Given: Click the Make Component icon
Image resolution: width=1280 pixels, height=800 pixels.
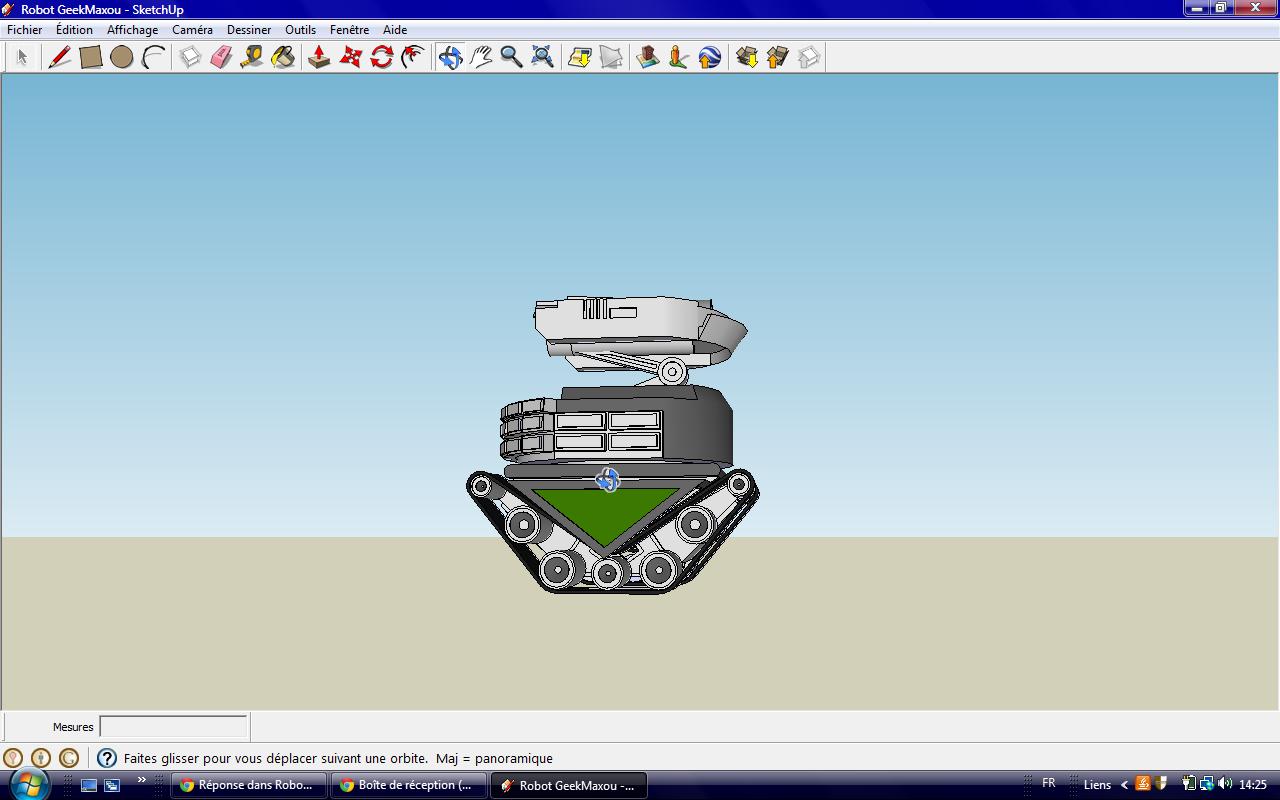Looking at the screenshot, I should click(x=190, y=57).
